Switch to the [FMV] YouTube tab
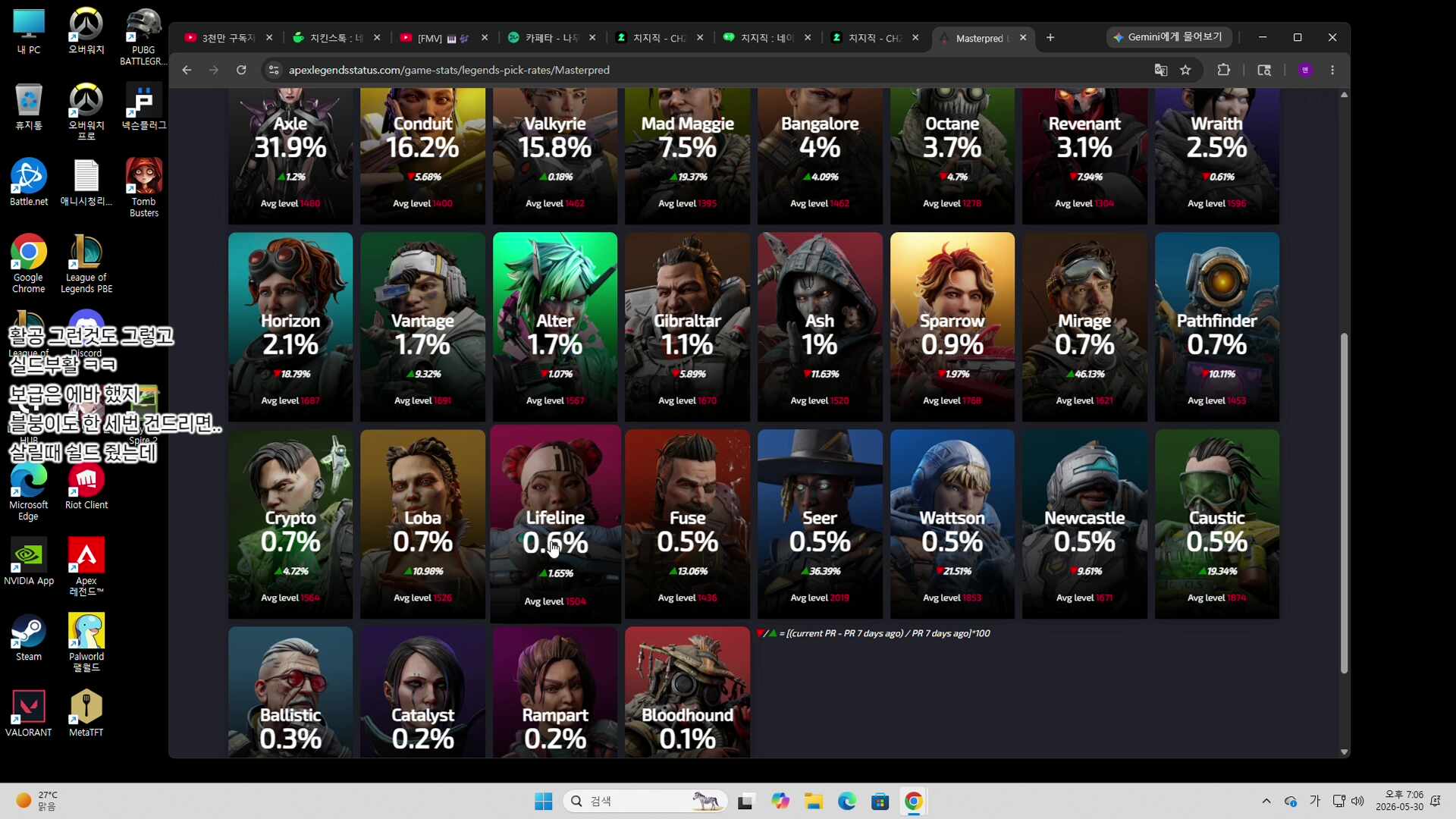This screenshot has height=819, width=1456. point(444,38)
